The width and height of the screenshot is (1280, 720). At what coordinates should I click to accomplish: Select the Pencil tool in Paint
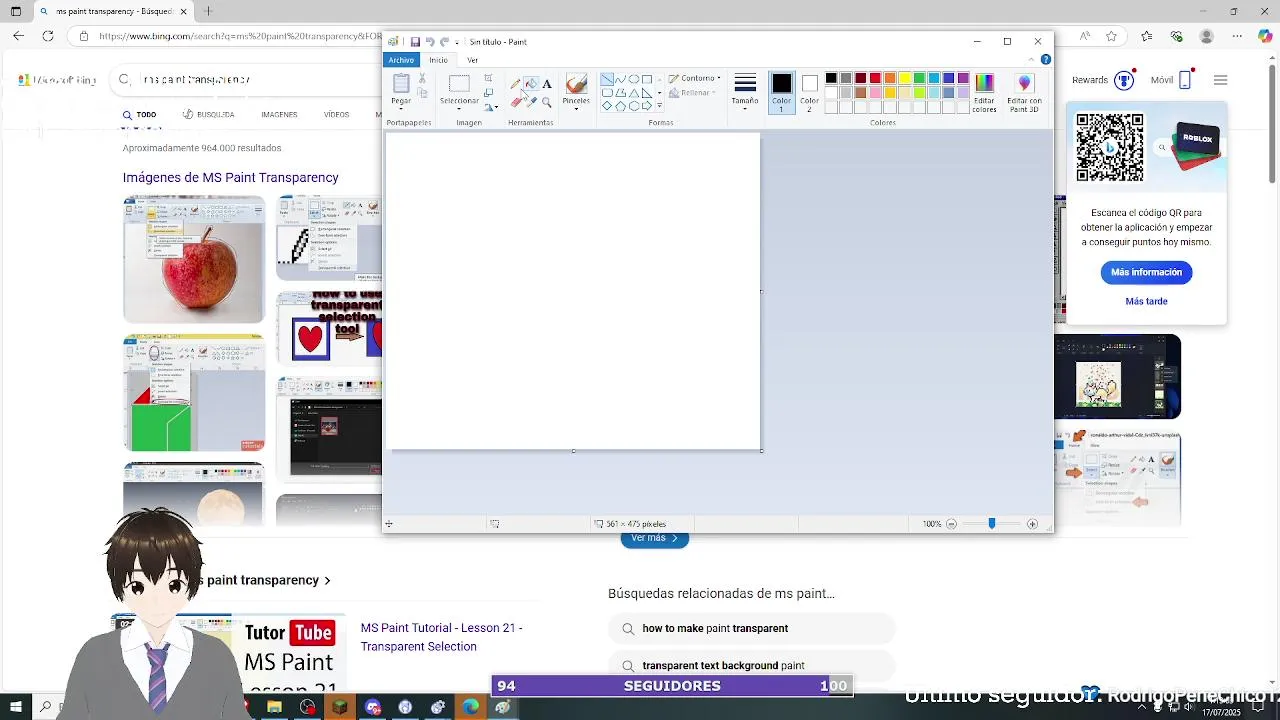(x=516, y=84)
